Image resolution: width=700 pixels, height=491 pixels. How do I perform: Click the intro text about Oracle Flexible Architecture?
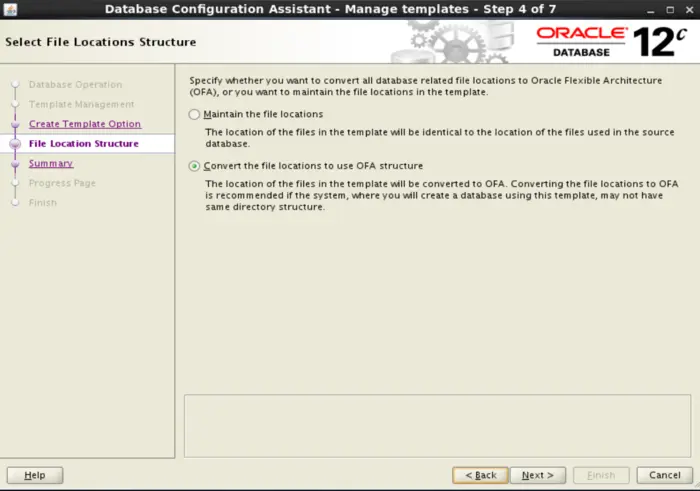pos(425,86)
